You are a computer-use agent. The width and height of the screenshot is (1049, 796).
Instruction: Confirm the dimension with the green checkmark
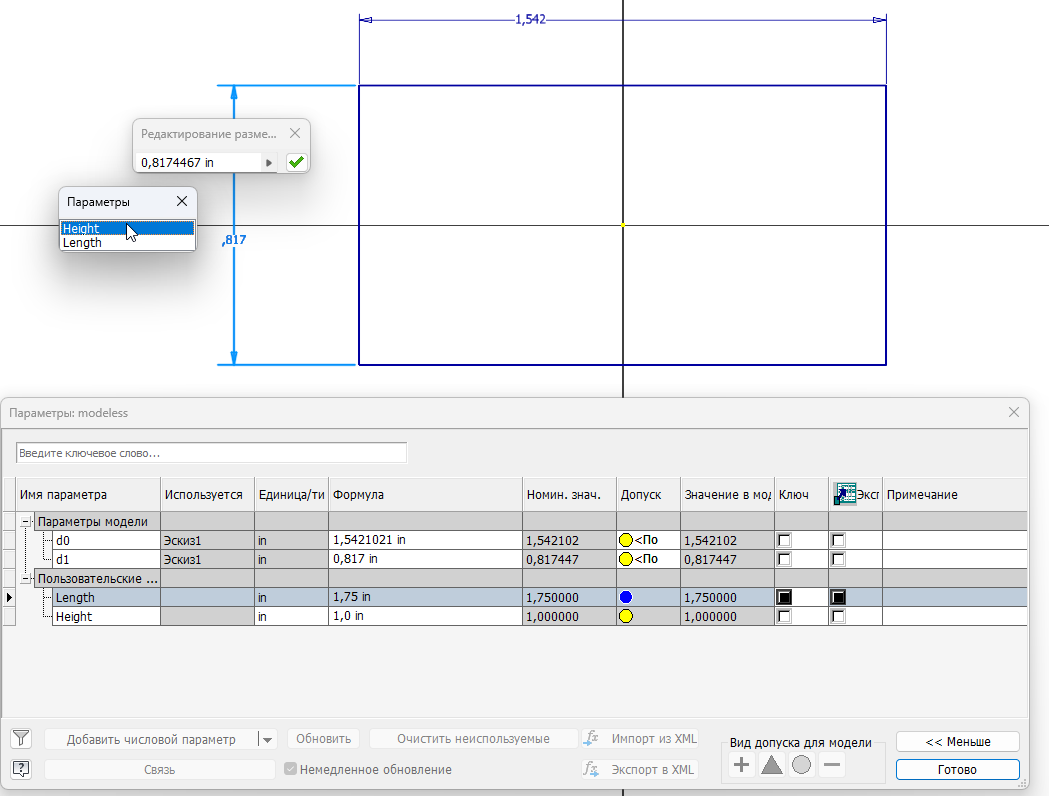click(x=296, y=162)
